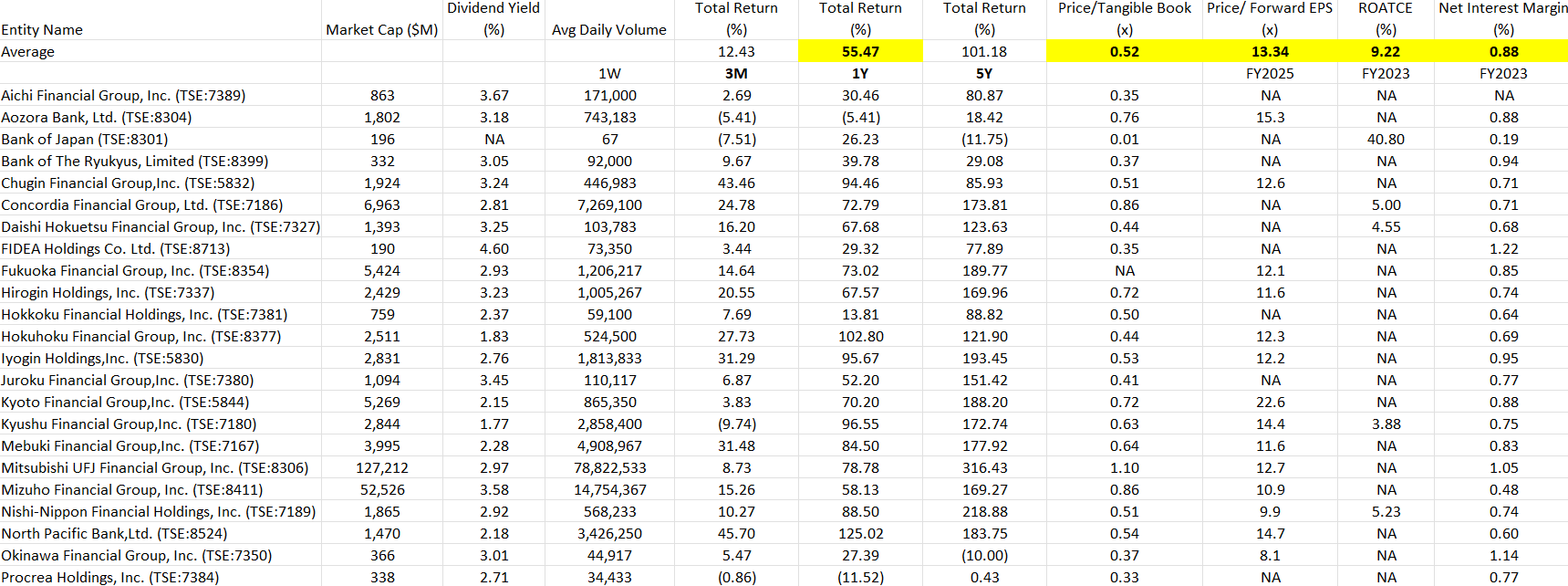Select the bold '3M' period label

coord(736,74)
